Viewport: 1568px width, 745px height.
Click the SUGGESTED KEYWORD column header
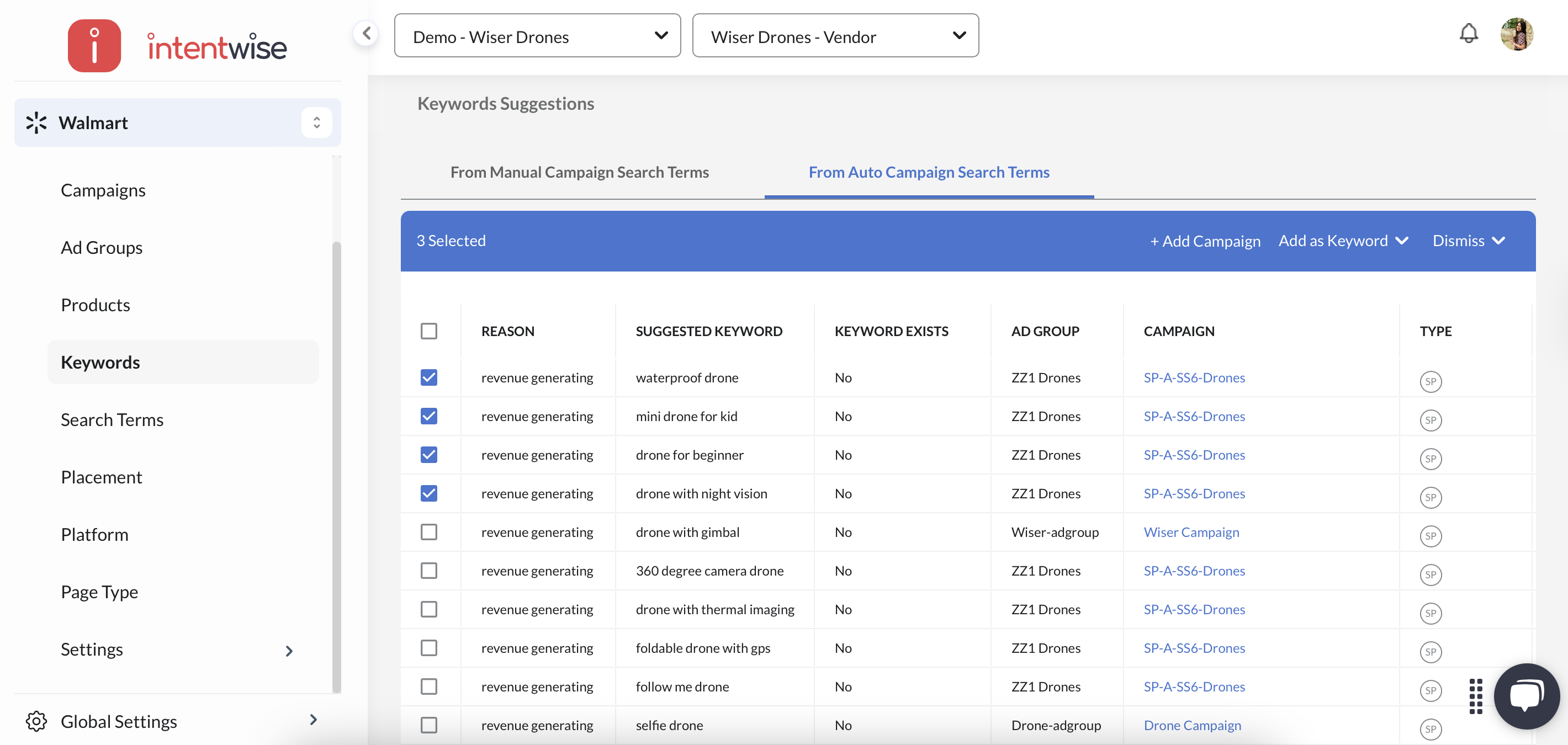(708, 331)
